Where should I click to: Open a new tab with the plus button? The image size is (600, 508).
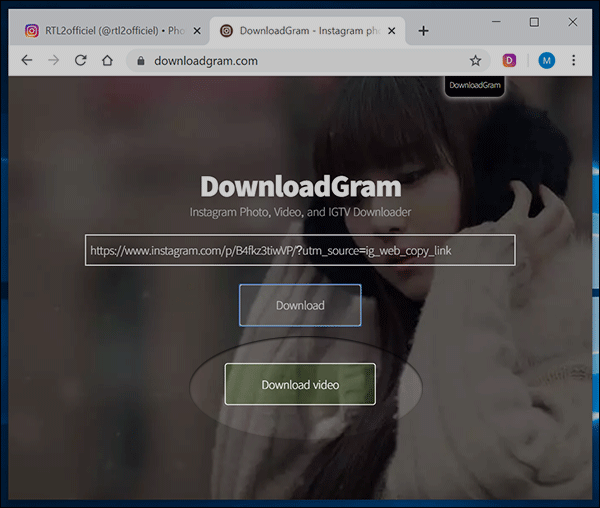(x=423, y=31)
